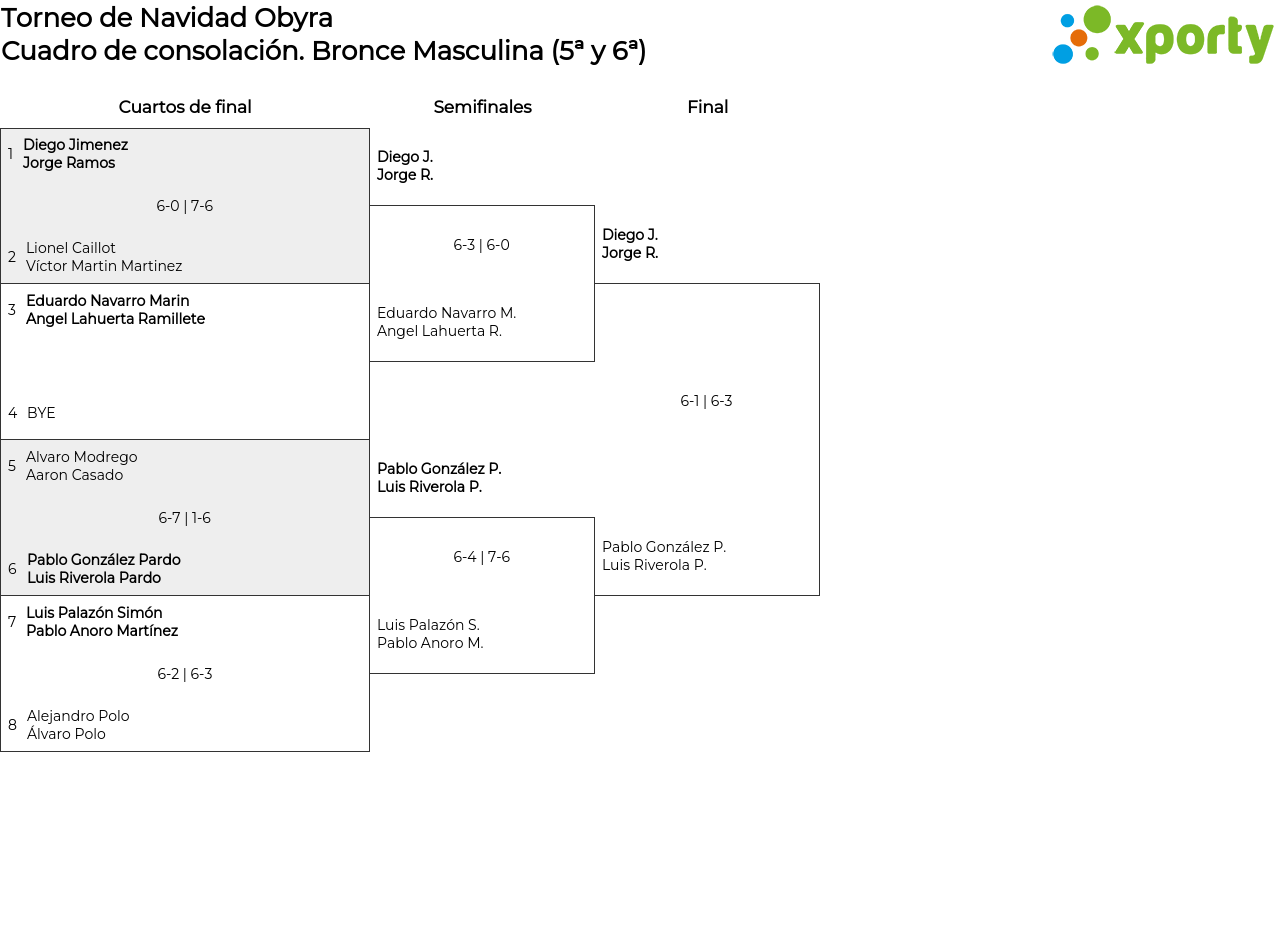
Task: Select the Diego Jimenez / Jorge Ramos team
Action: 75,154
